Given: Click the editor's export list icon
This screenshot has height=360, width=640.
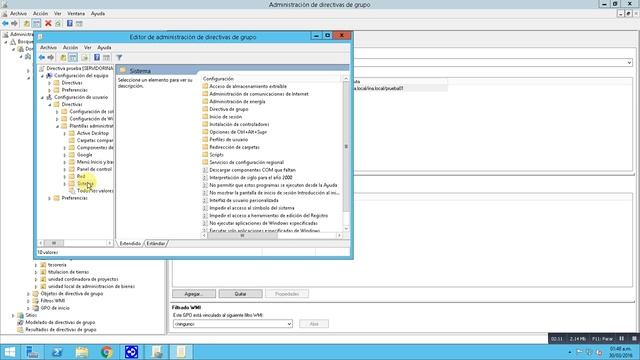Looking at the screenshot, I should [84, 58].
